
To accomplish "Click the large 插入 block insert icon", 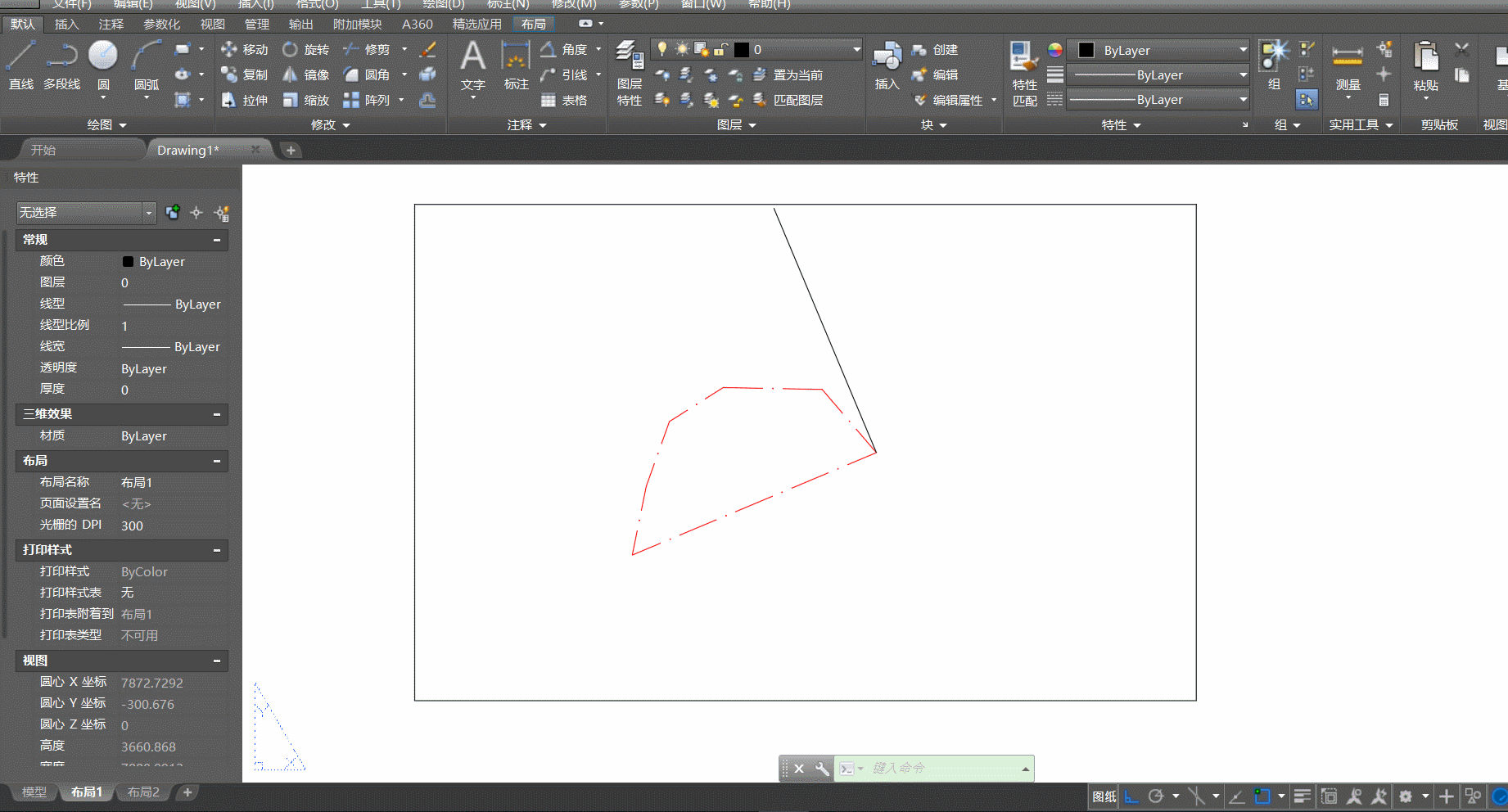I will (x=887, y=65).
